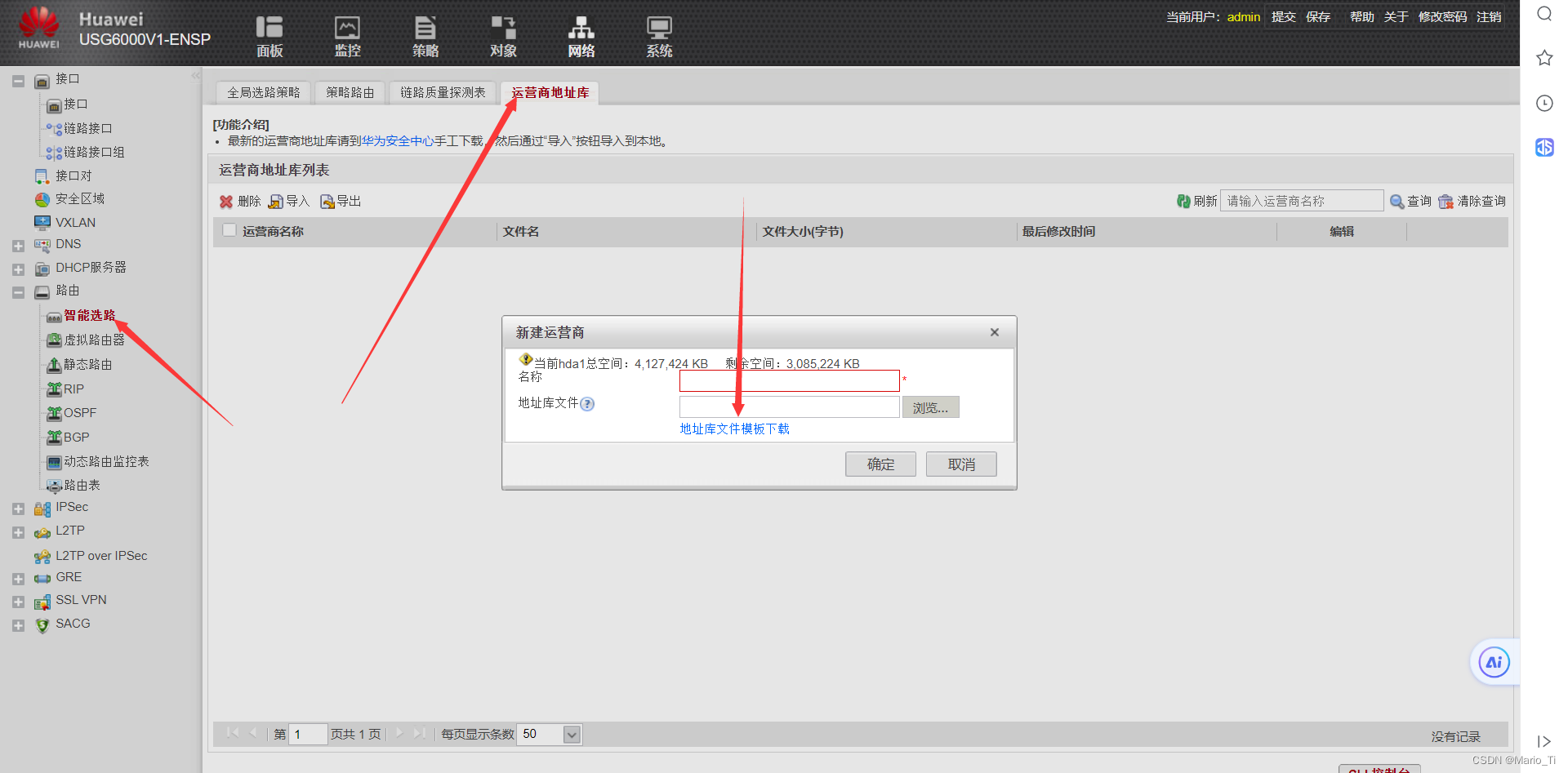
Task: Collapse the 接口 tree node
Action: coord(18,82)
